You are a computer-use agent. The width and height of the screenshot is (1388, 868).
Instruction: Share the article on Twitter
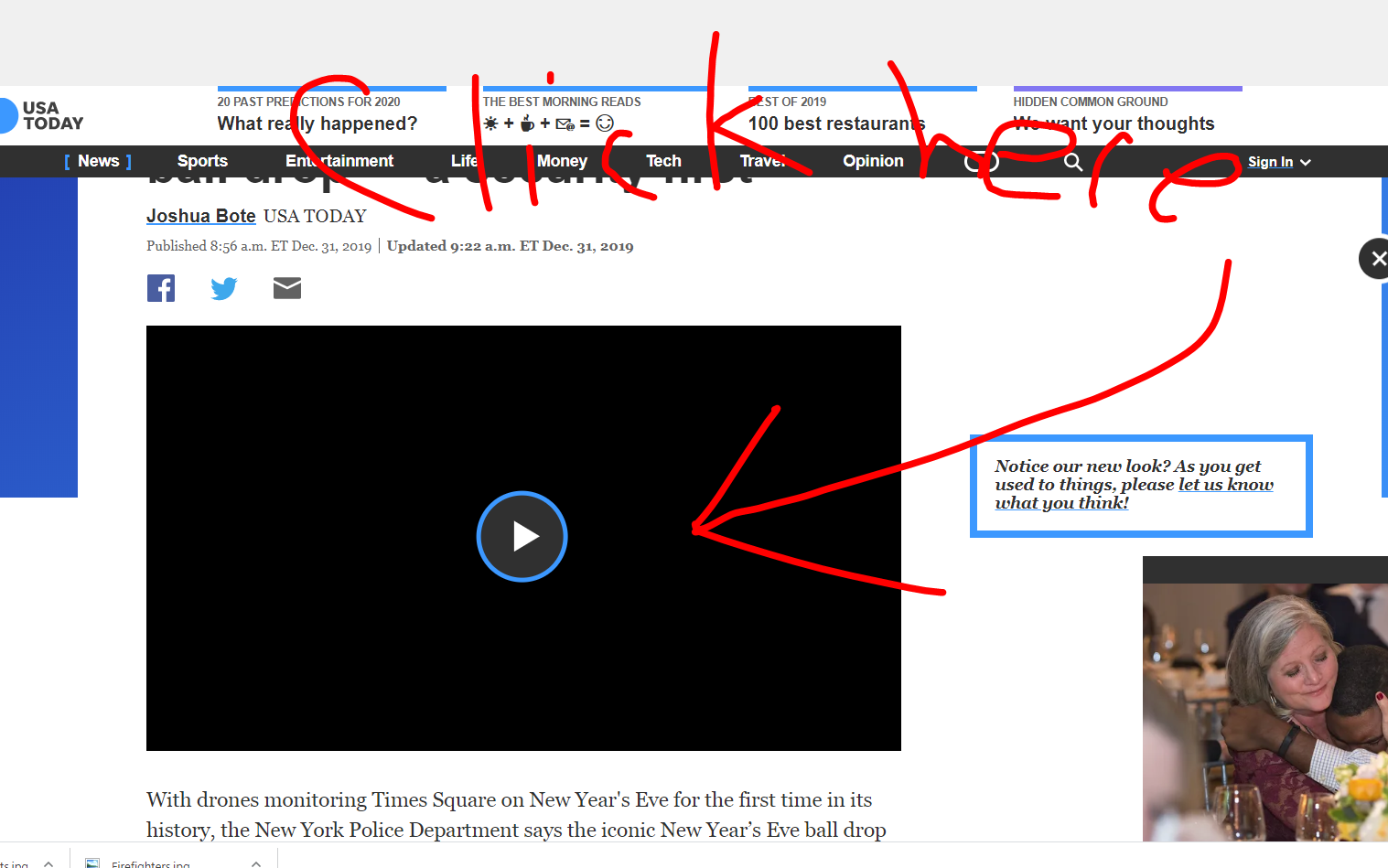coord(224,288)
